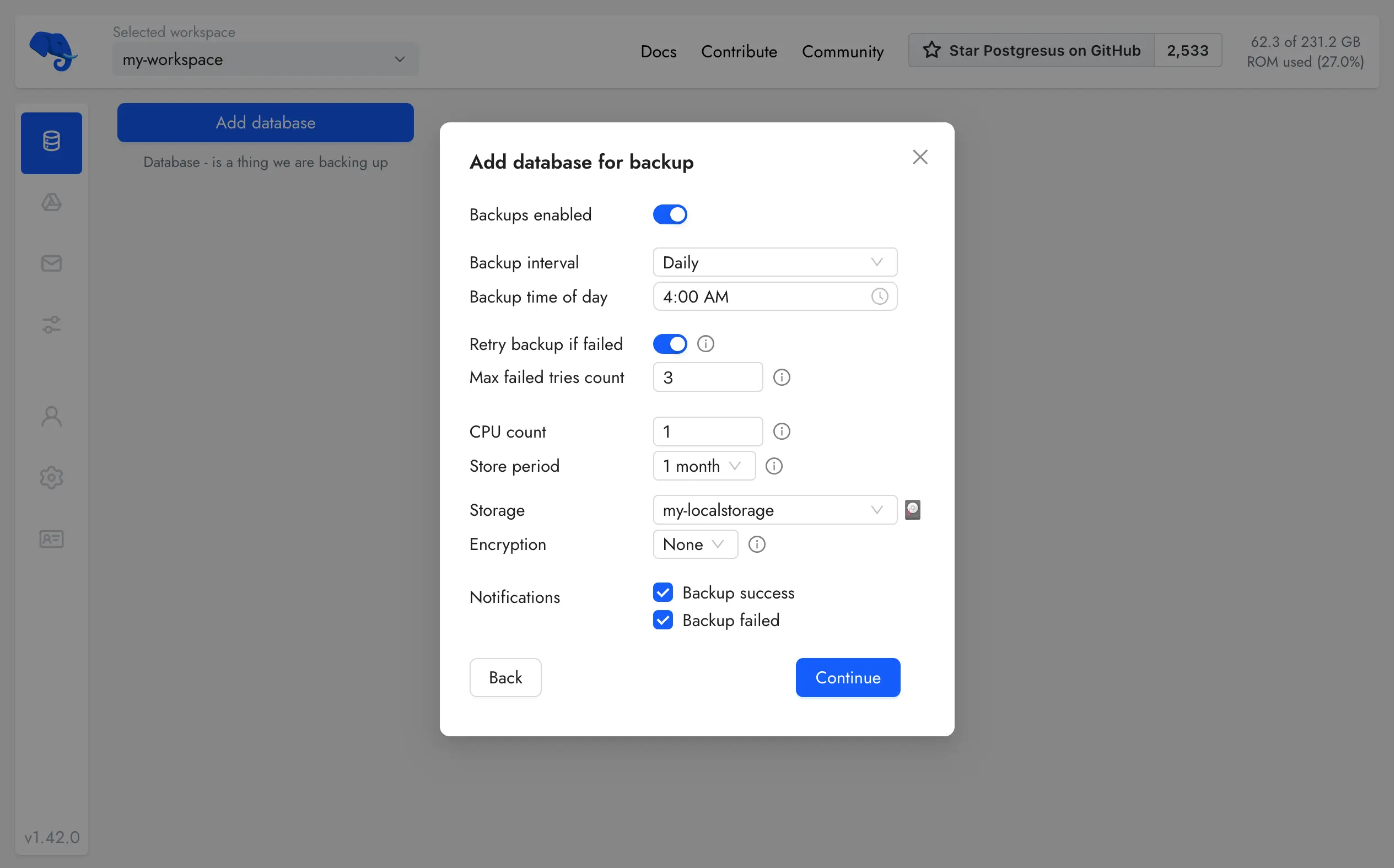1395x868 pixels.
Task: Expand the Store period dropdown
Action: [x=704, y=466]
